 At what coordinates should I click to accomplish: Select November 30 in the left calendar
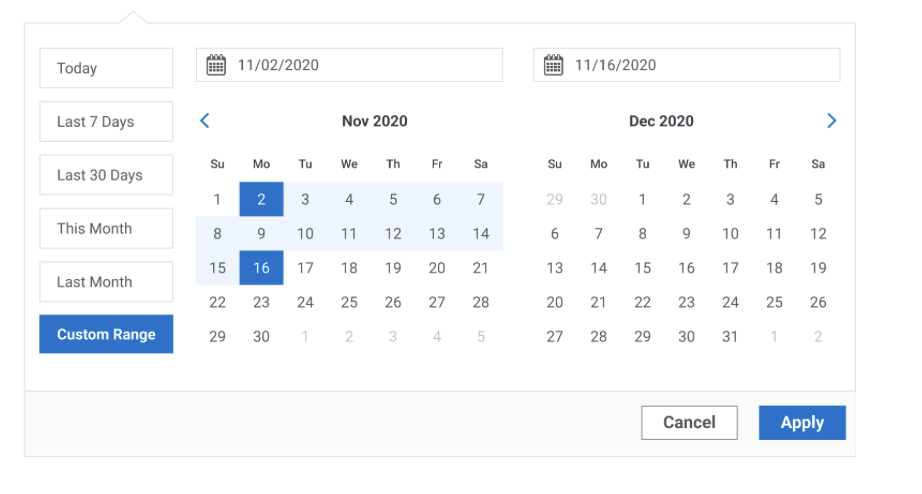(x=261, y=337)
